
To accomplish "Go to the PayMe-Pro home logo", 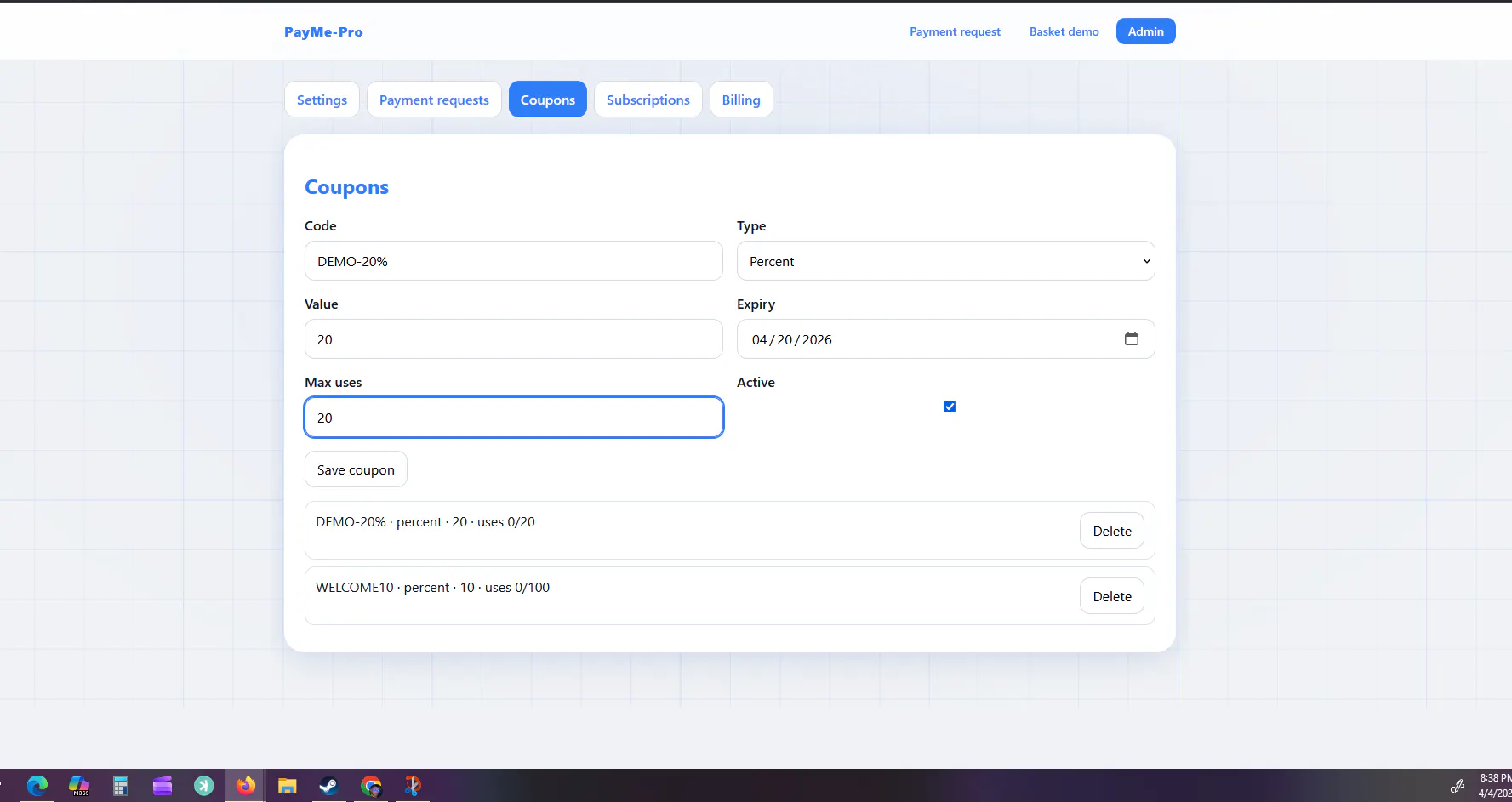I will pyautogui.click(x=323, y=32).
